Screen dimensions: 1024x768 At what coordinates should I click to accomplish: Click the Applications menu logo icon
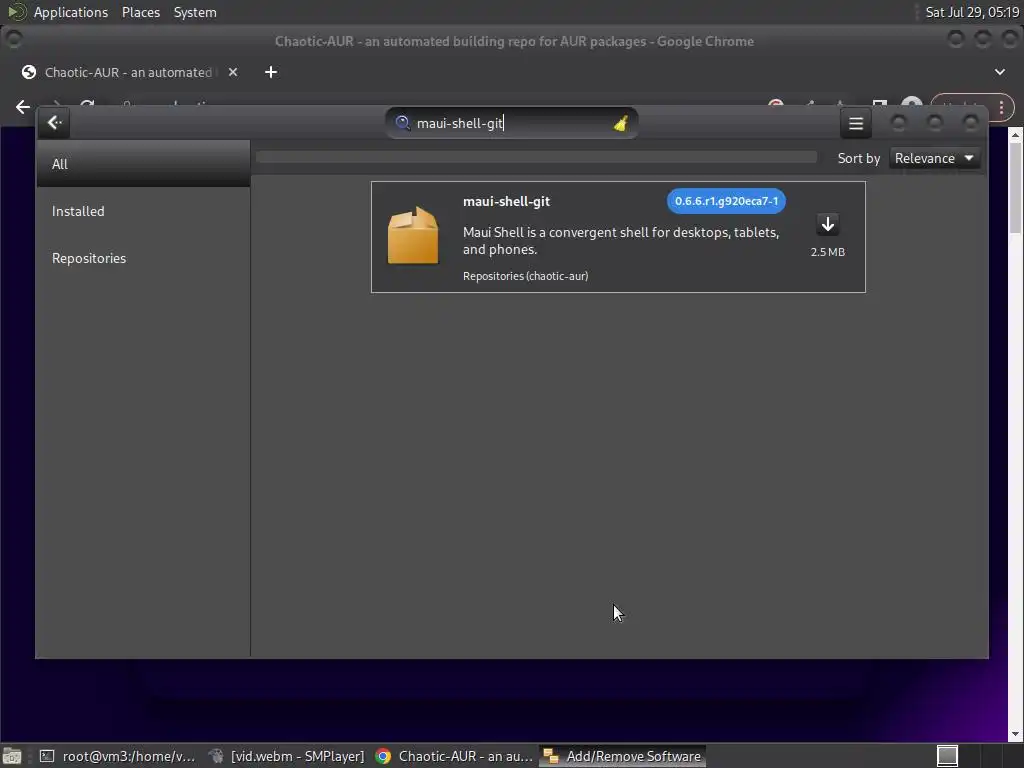click(x=17, y=12)
